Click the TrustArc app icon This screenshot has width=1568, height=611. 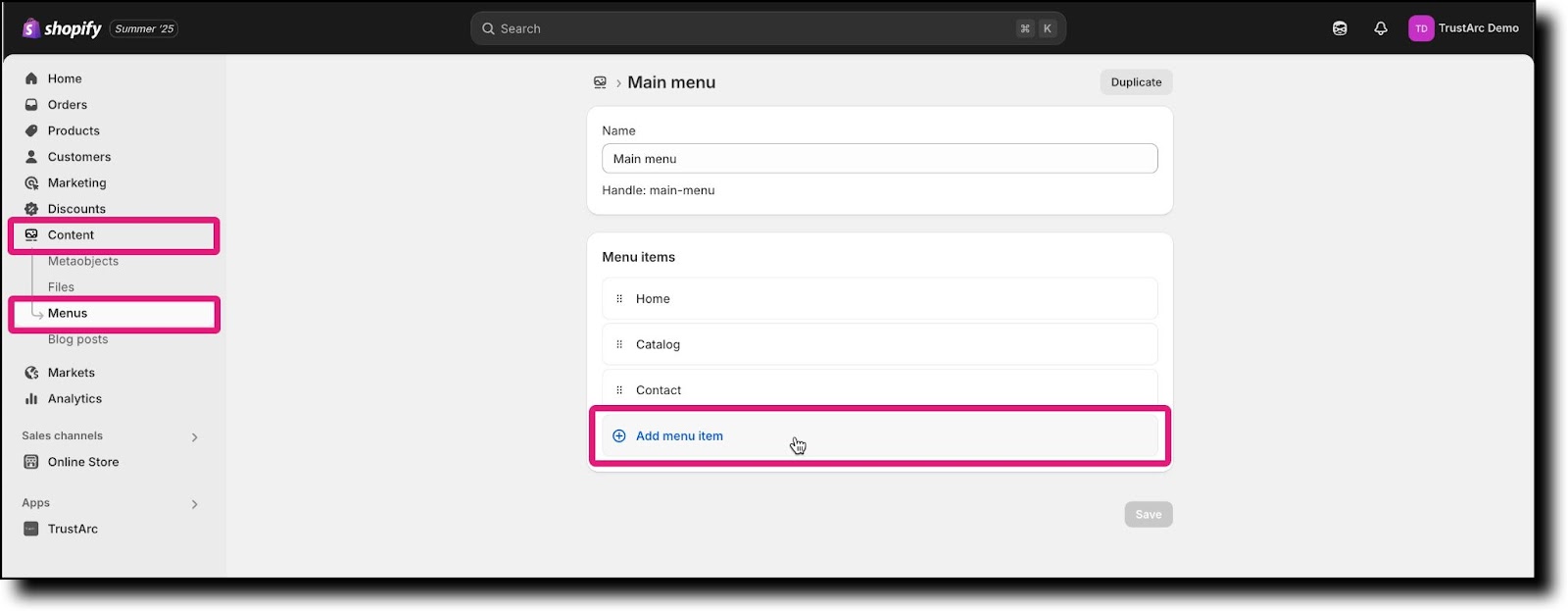pyautogui.click(x=31, y=529)
